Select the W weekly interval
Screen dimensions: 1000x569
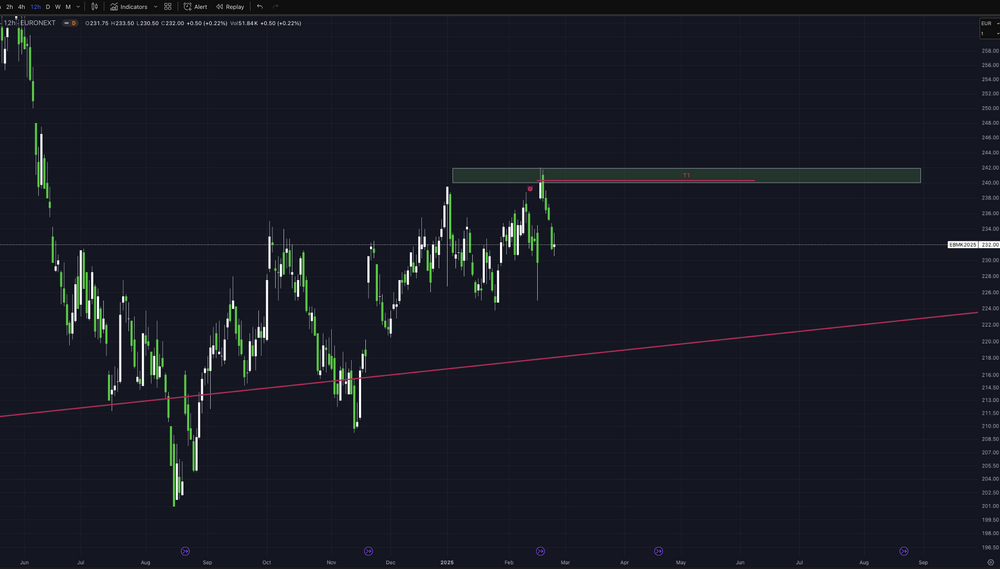pos(57,7)
